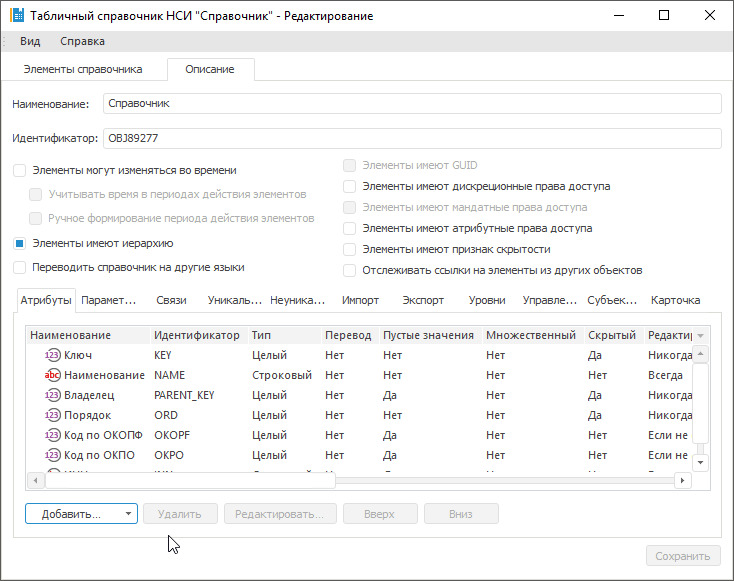Open the Добавить dropdown arrow
This screenshot has width=734, height=581.
pyautogui.click(x=128, y=514)
